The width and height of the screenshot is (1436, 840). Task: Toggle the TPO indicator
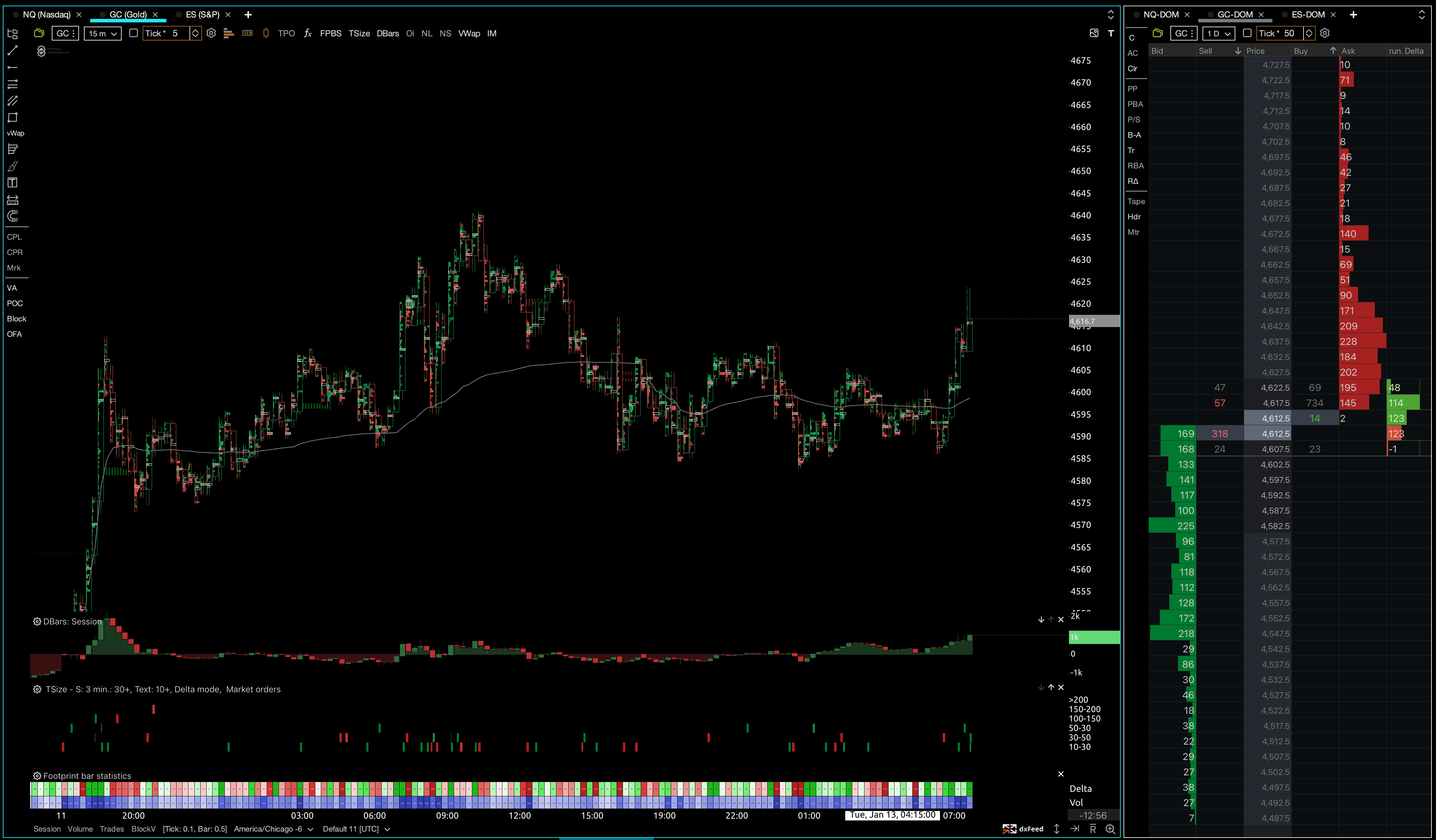(286, 33)
